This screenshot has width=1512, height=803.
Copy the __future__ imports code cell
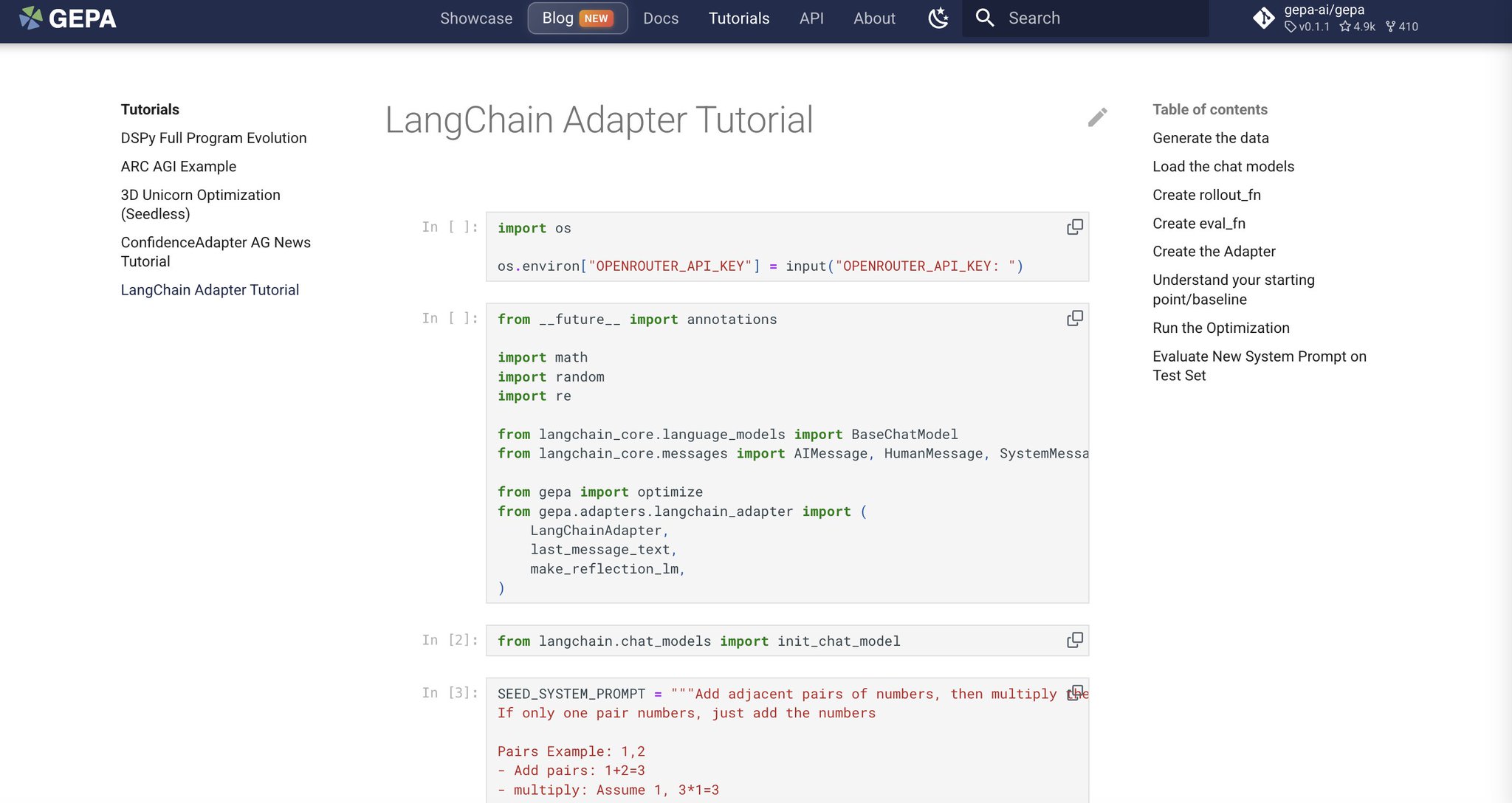pos(1075,318)
